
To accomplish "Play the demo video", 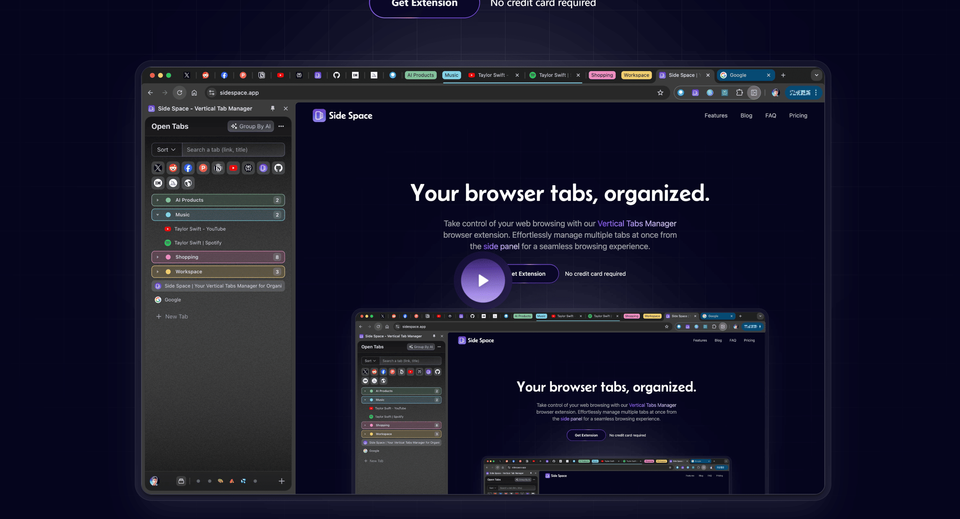I will pos(483,280).
